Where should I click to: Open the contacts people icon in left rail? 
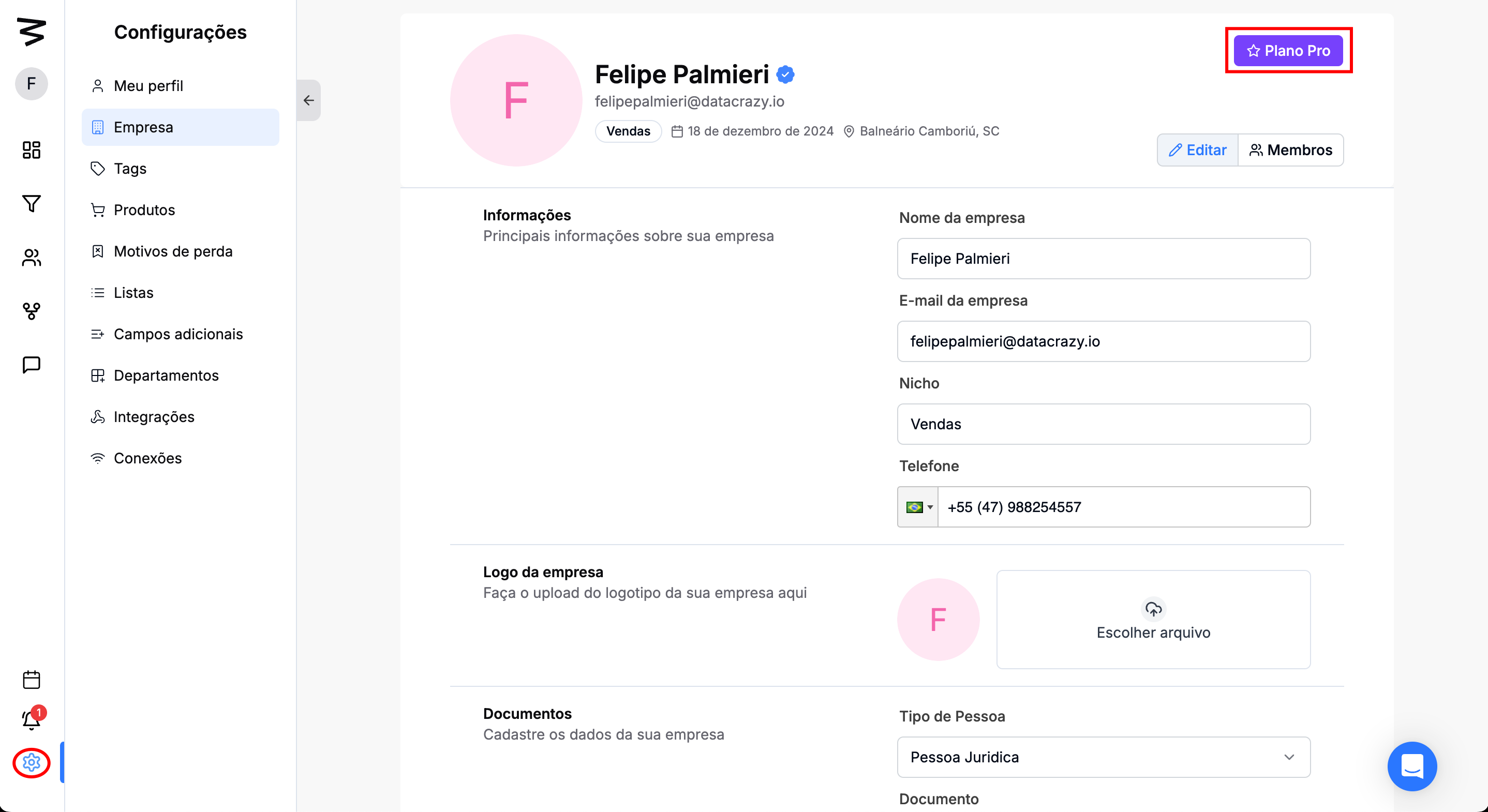pos(31,258)
